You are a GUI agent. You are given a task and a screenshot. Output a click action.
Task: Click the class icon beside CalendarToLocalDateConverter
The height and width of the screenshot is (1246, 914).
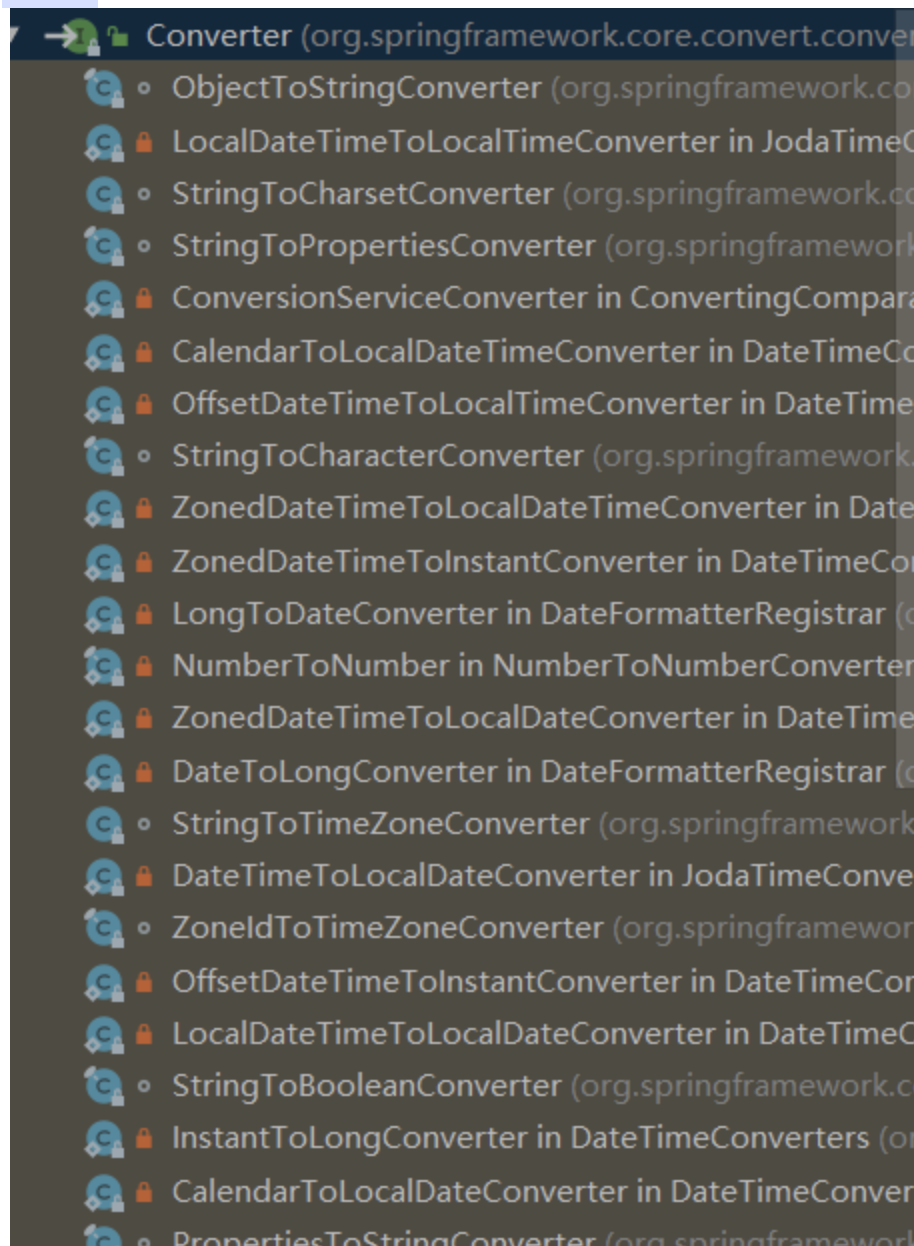click(104, 1192)
